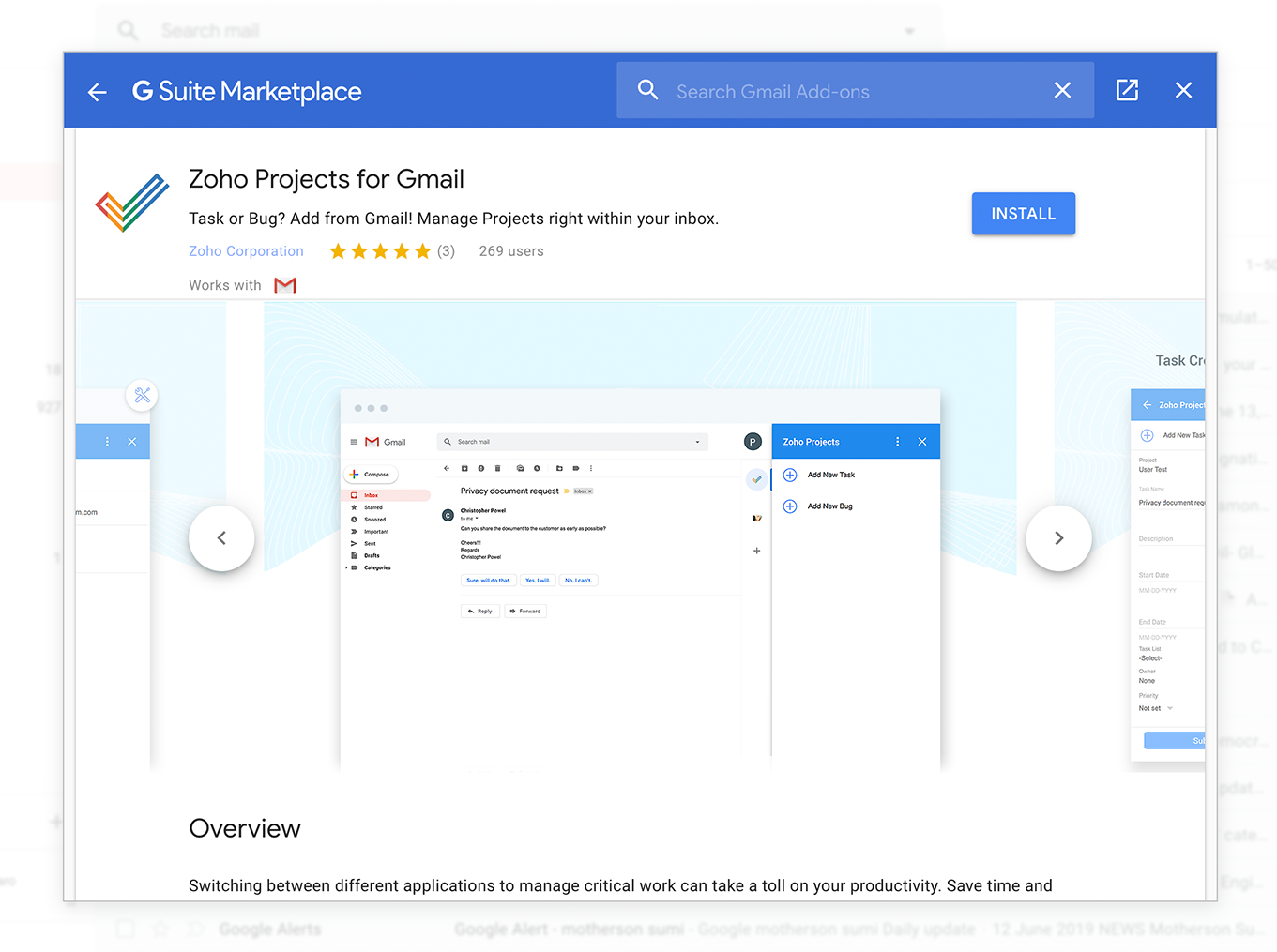
Task: Click the INSTALL button
Action: (x=1023, y=214)
